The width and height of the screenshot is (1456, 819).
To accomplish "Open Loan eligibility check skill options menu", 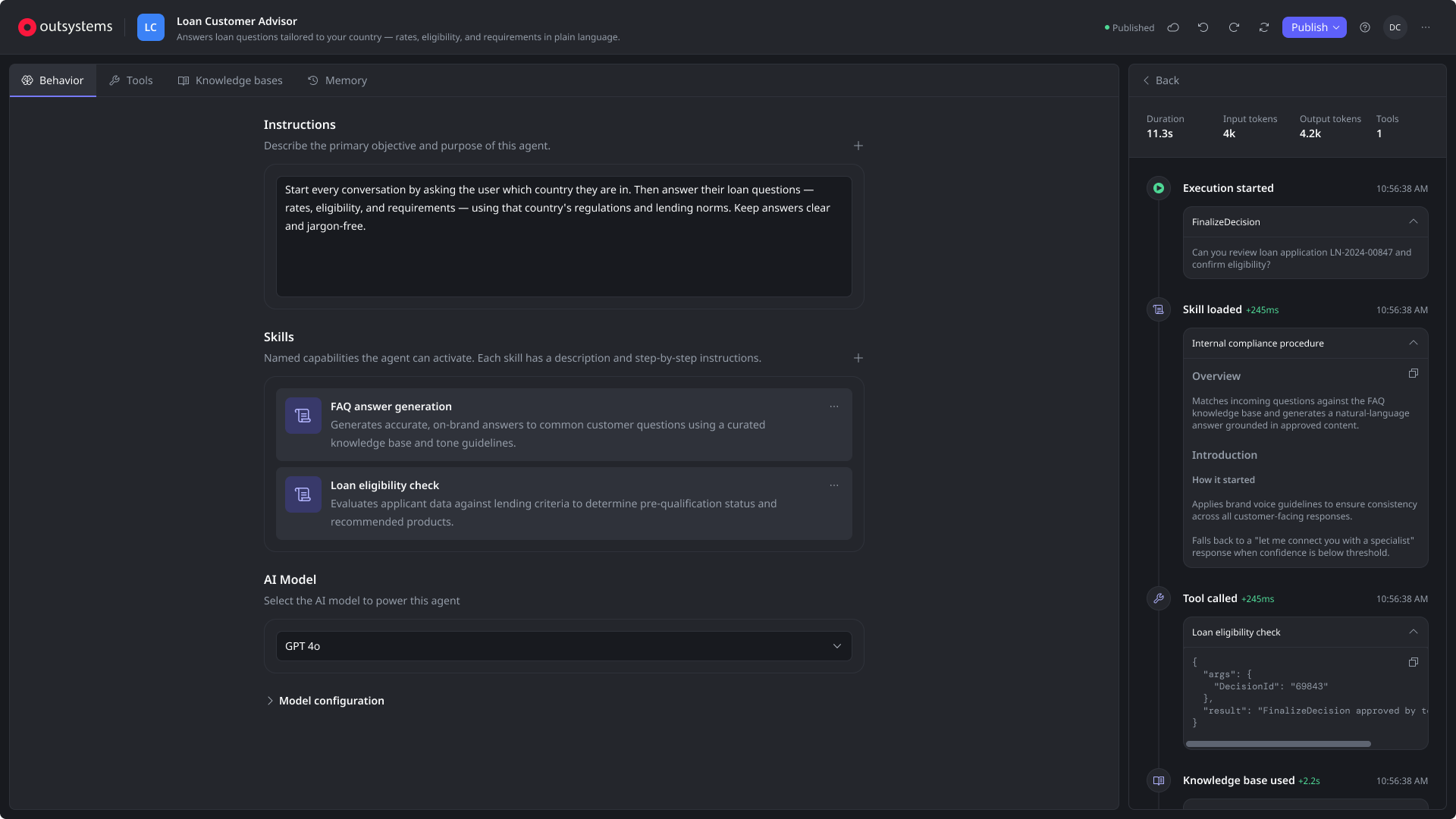I will tap(834, 485).
